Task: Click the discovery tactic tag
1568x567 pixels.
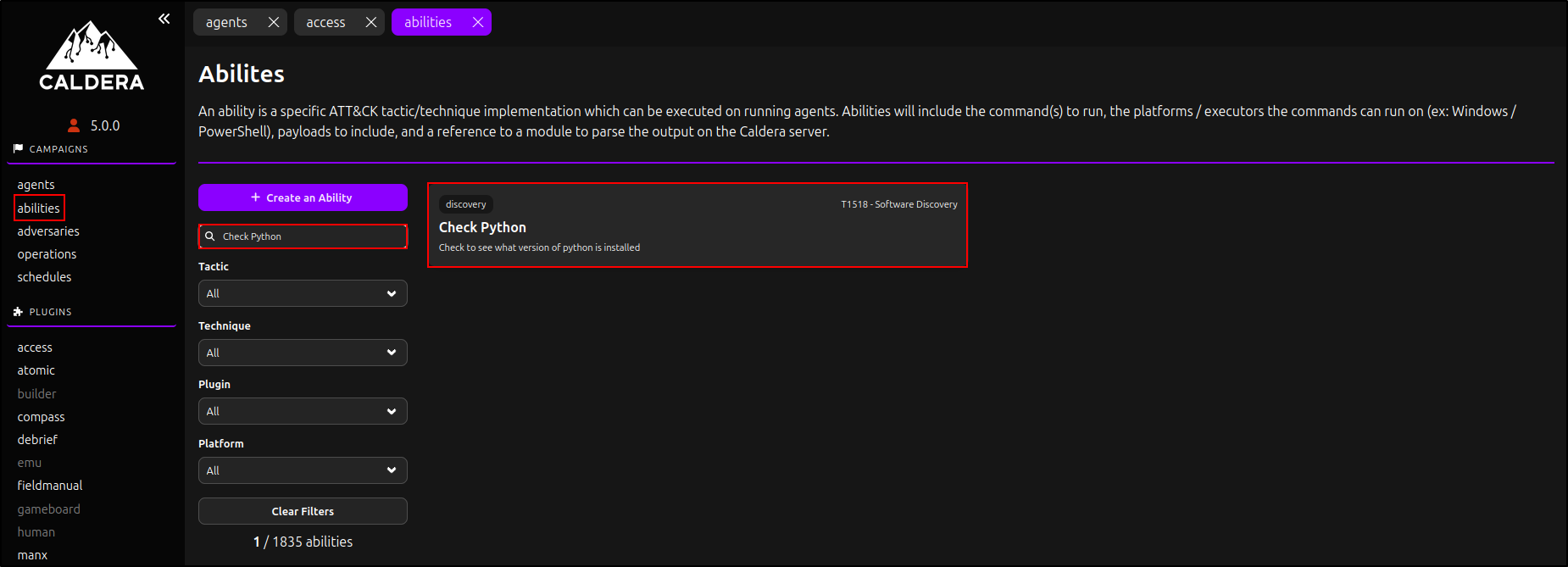Action: click(466, 204)
